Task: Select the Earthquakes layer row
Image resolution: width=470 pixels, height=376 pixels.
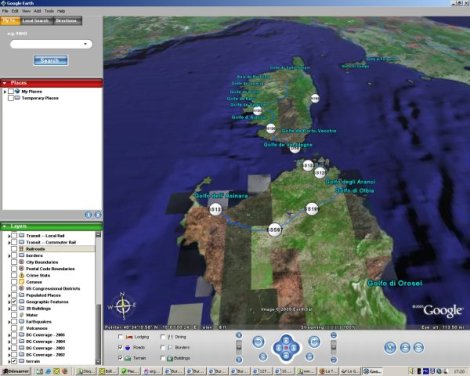Action: (39, 322)
